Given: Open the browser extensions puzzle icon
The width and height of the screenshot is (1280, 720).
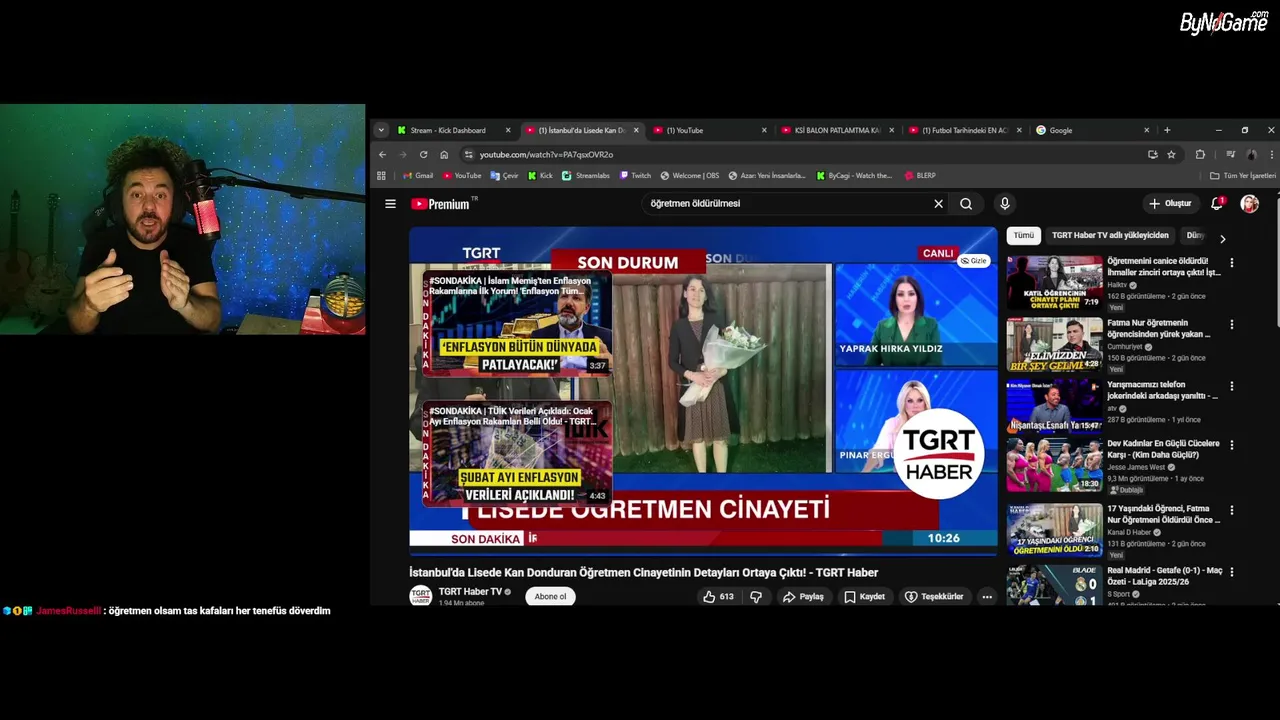Looking at the screenshot, I should [1200, 155].
